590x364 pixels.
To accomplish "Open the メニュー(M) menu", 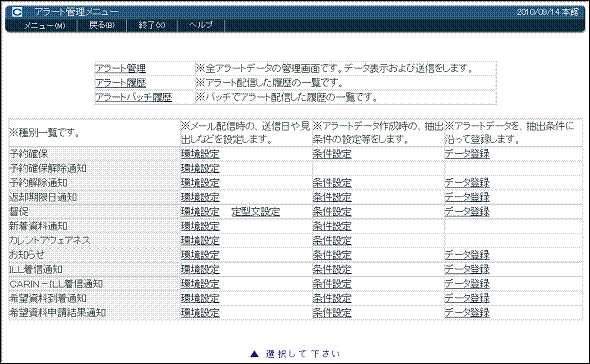I will (44, 26).
